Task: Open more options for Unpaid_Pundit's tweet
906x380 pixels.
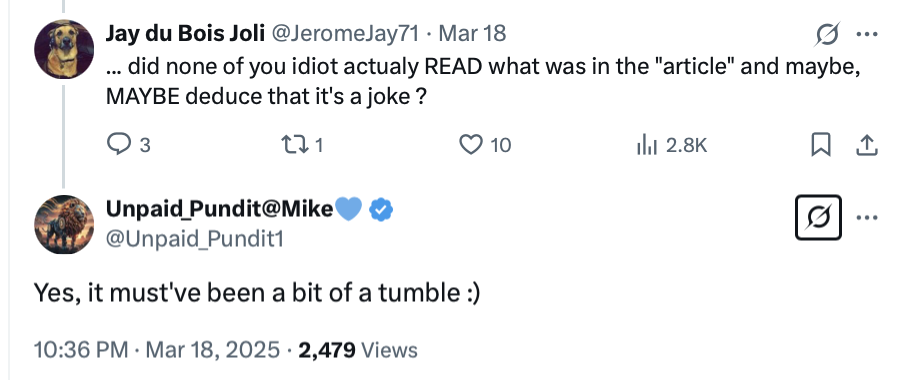Action: click(x=867, y=218)
